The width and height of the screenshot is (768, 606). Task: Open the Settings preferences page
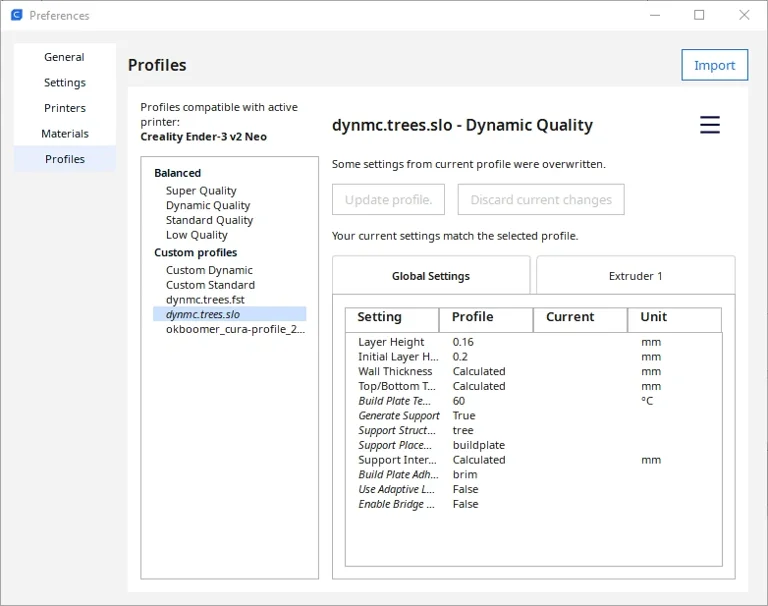point(64,83)
